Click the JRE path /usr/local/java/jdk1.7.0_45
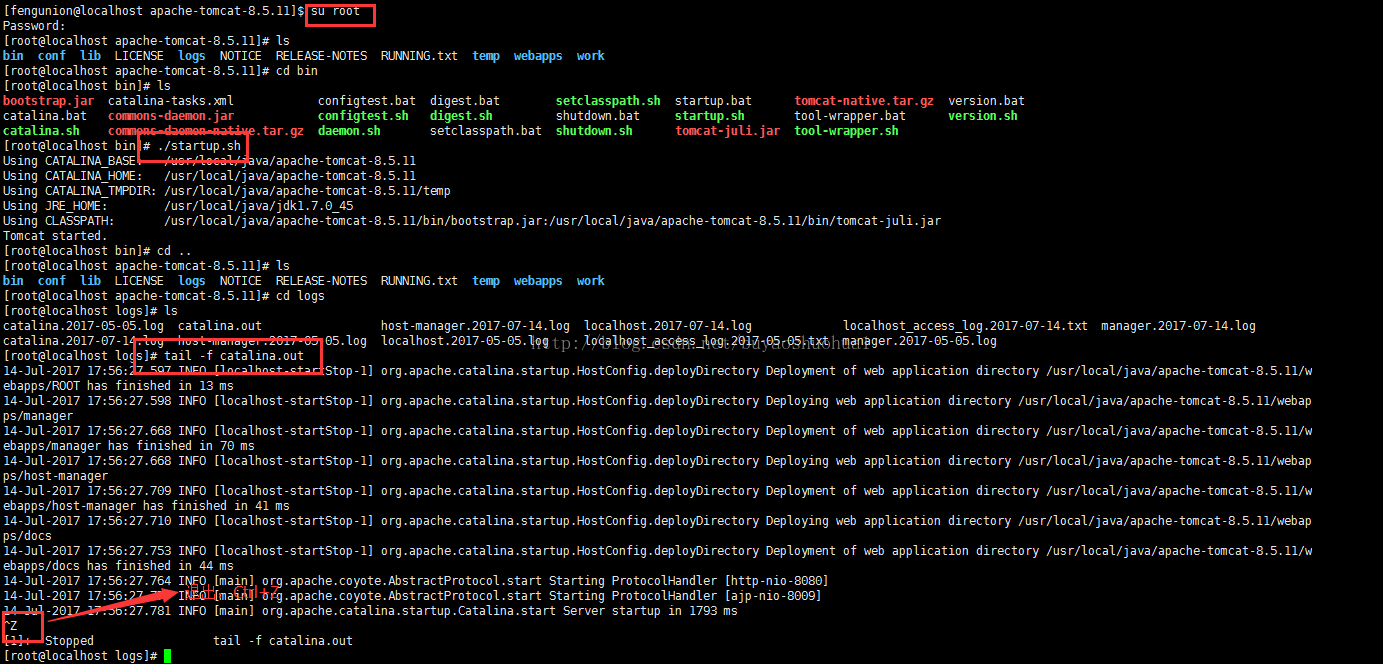Viewport: 1383px width, 664px height. pos(258,206)
